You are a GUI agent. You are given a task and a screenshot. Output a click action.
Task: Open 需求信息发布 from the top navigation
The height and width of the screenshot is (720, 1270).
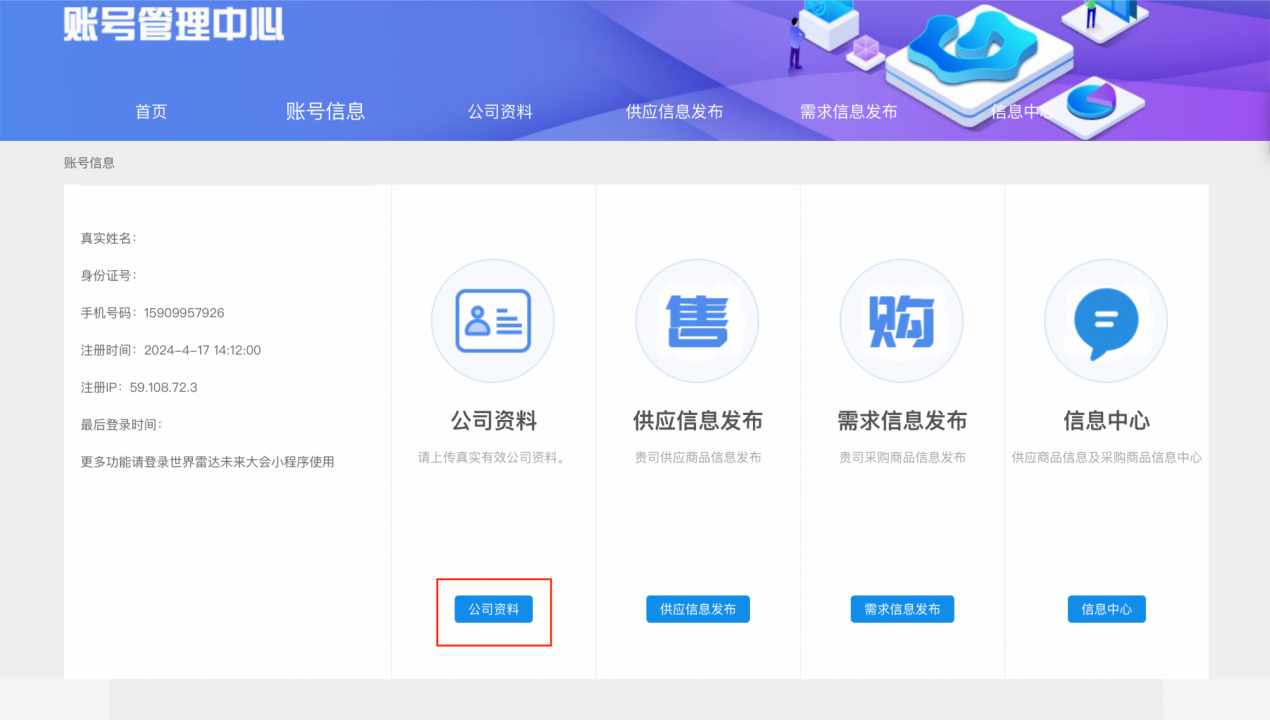tap(848, 112)
